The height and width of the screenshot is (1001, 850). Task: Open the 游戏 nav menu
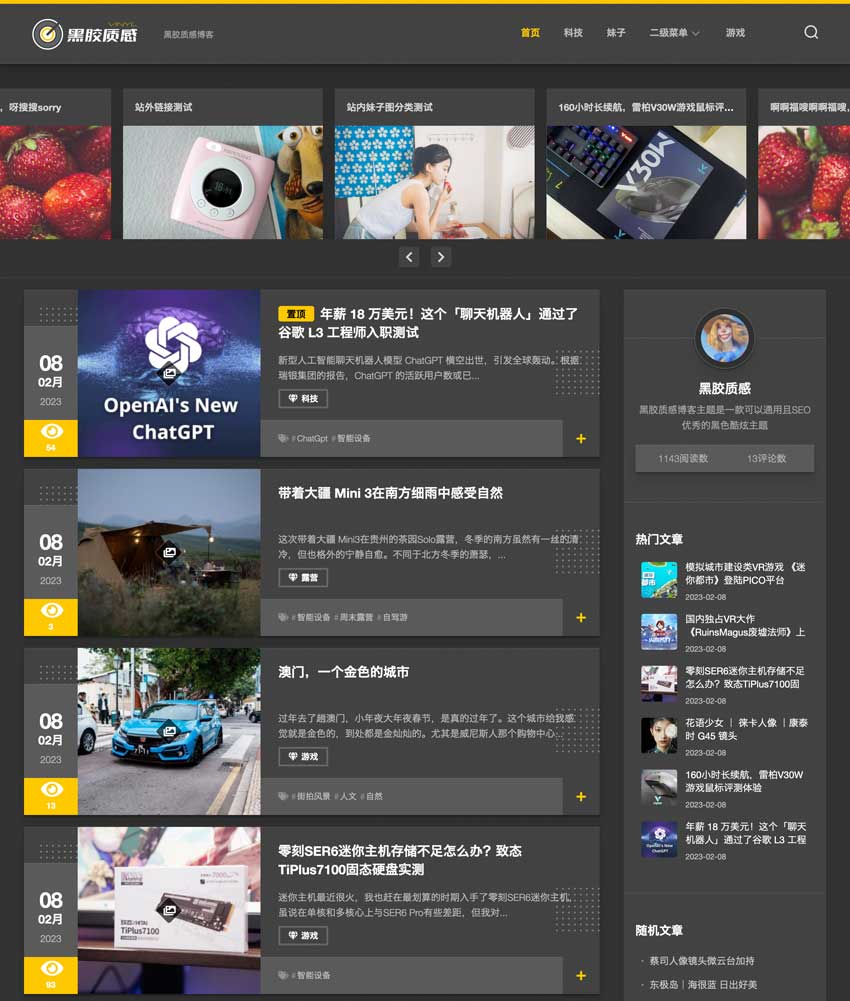(x=737, y=32)
